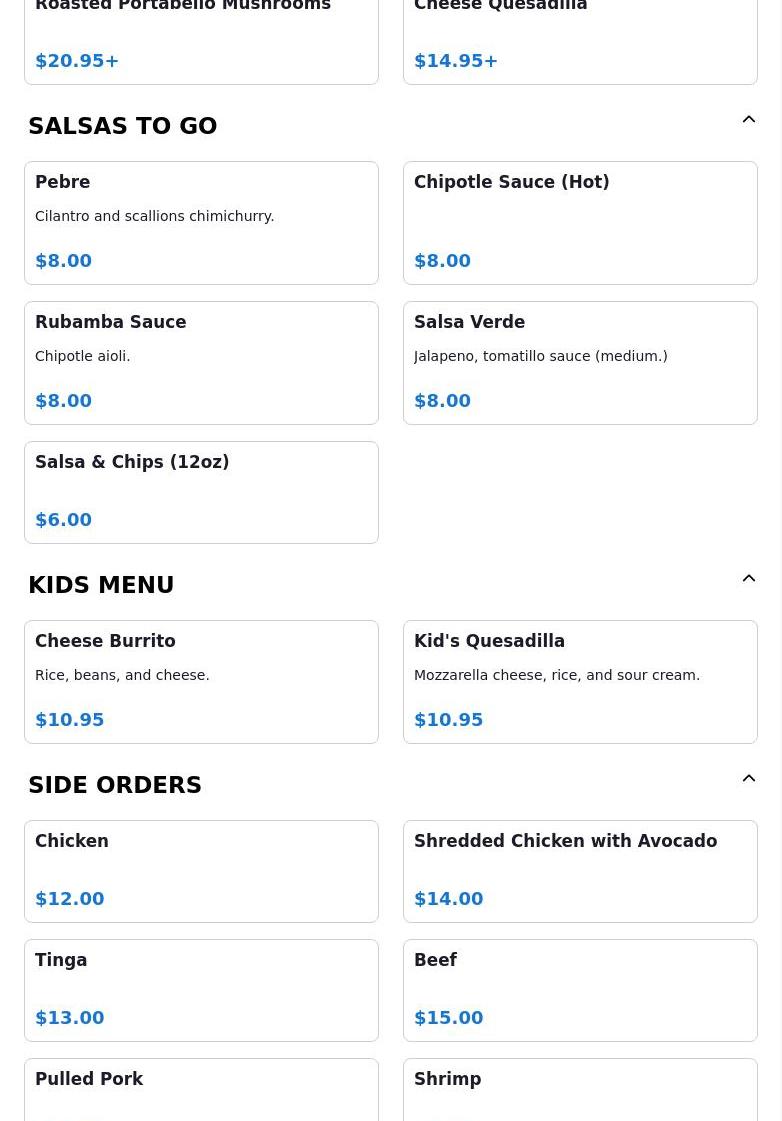Image resolution: width=782 pixels, height=1121 pixels.
Task: Collapse the Side Orders section
Action: [748, 779]
